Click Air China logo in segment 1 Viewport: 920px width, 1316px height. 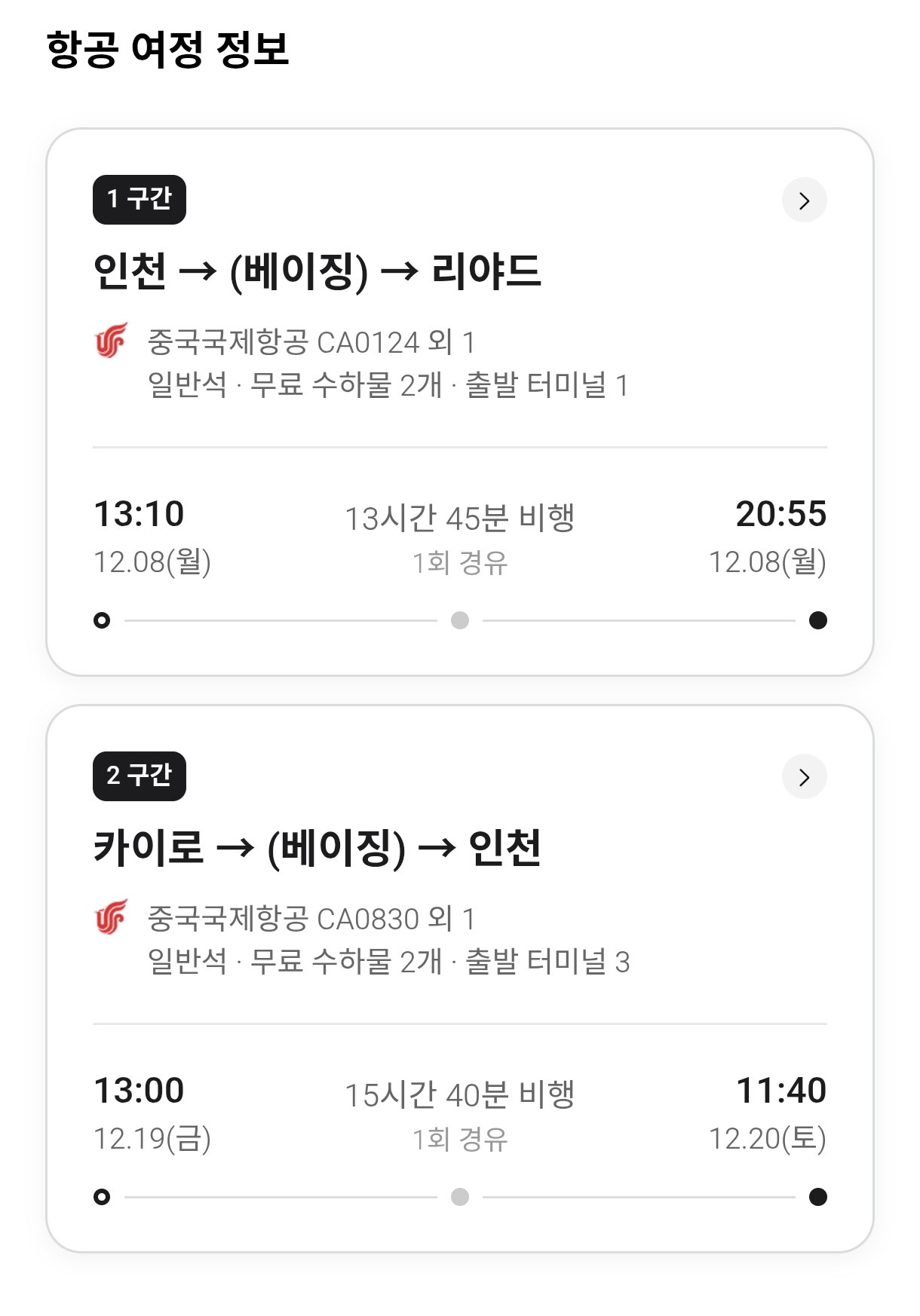coord(112,341)
